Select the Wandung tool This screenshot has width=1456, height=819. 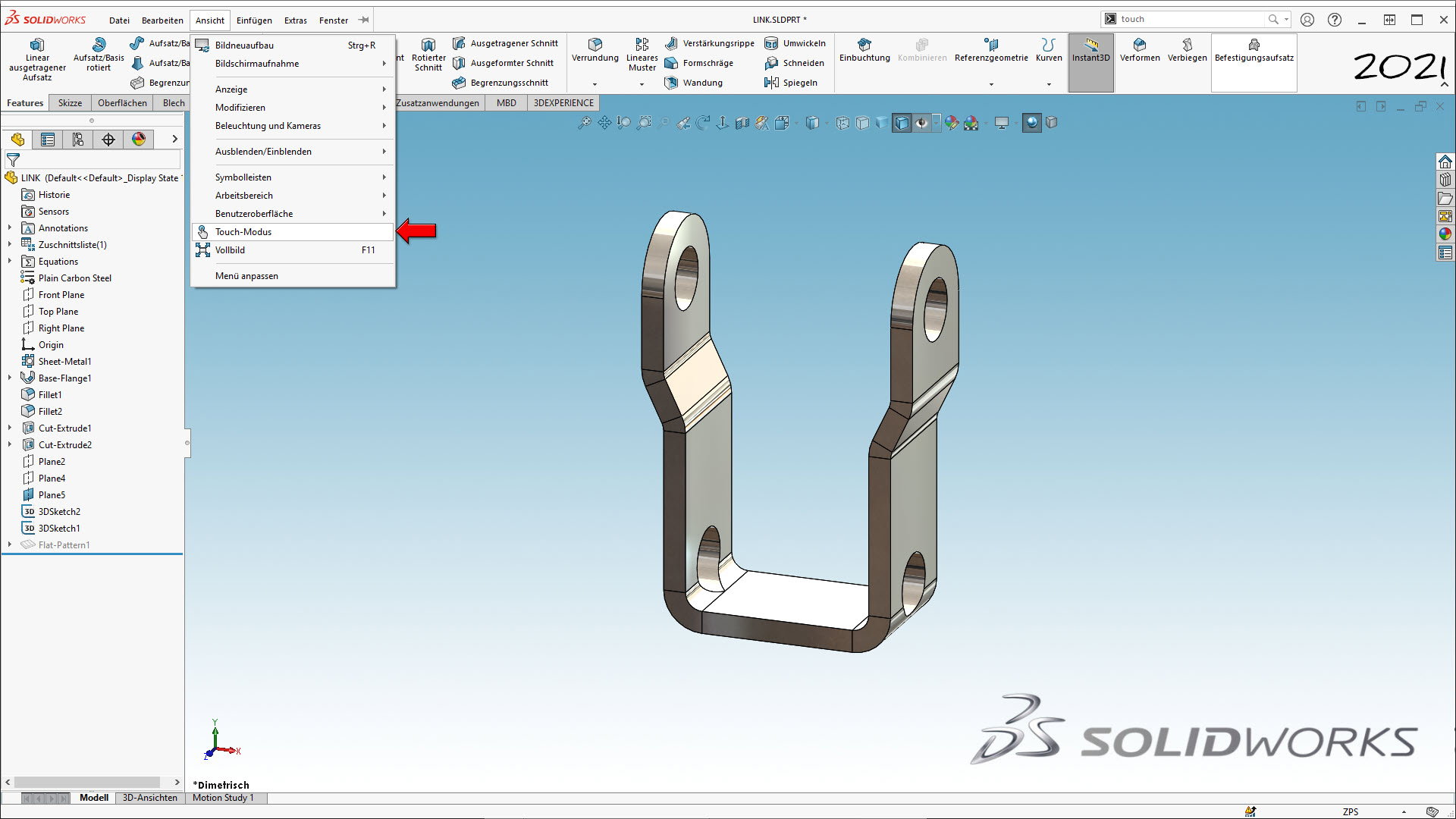(693, 83)
